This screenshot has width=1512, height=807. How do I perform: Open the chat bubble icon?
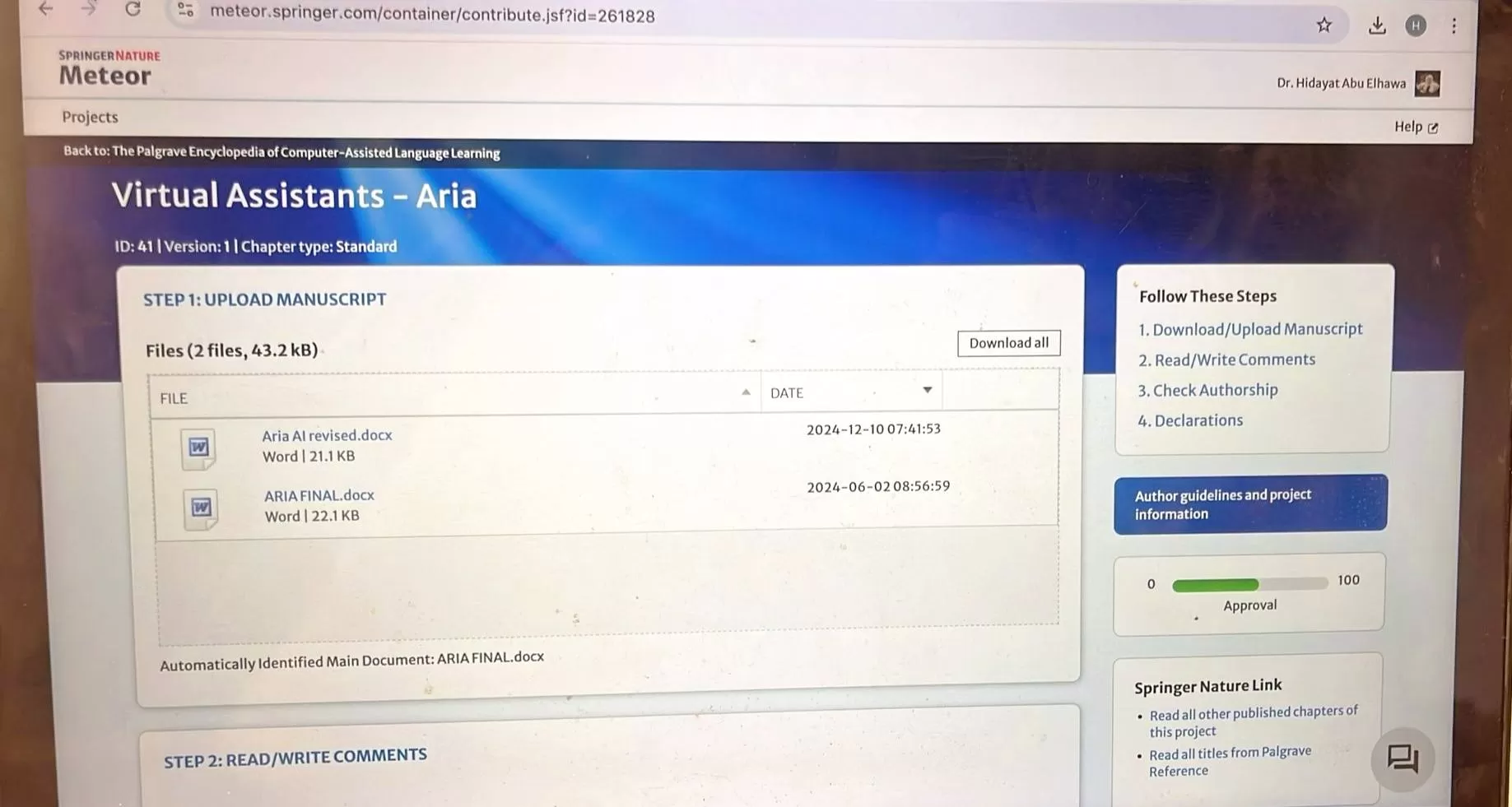(x=1403, y=758)
